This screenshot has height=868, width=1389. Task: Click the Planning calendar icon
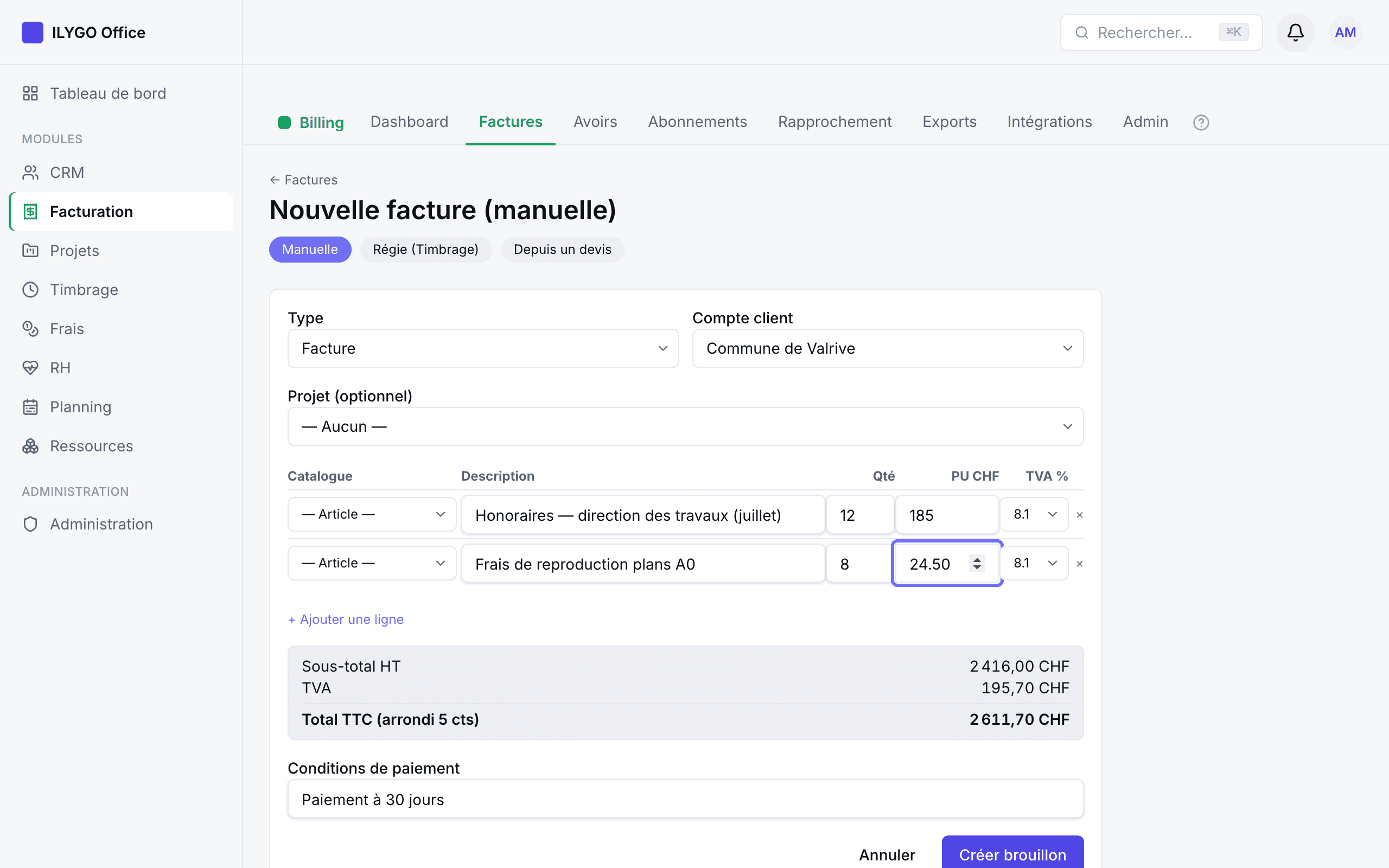(x=30, y=406)
